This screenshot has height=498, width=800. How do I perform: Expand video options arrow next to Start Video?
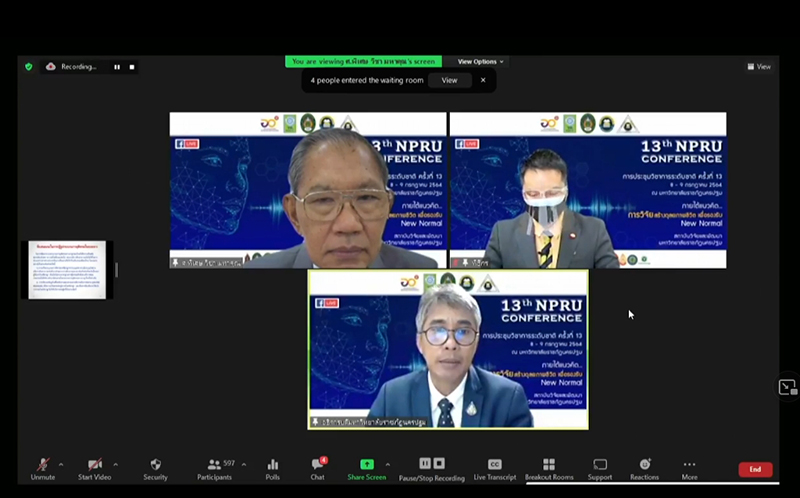pyautogui.click(x=115, y=464)
